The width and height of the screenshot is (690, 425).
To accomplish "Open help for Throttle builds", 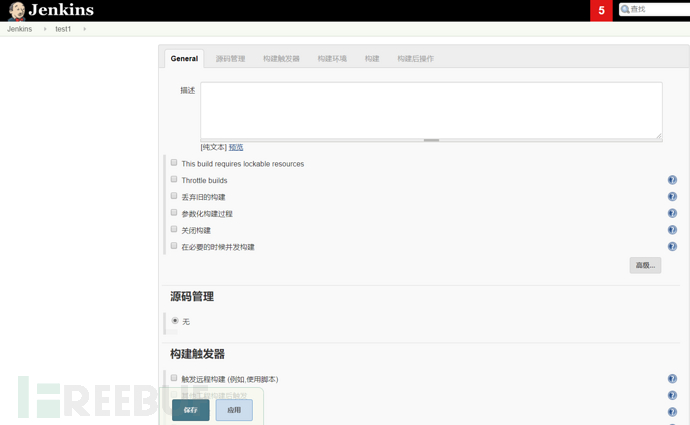I will click(x=672, y=180).
